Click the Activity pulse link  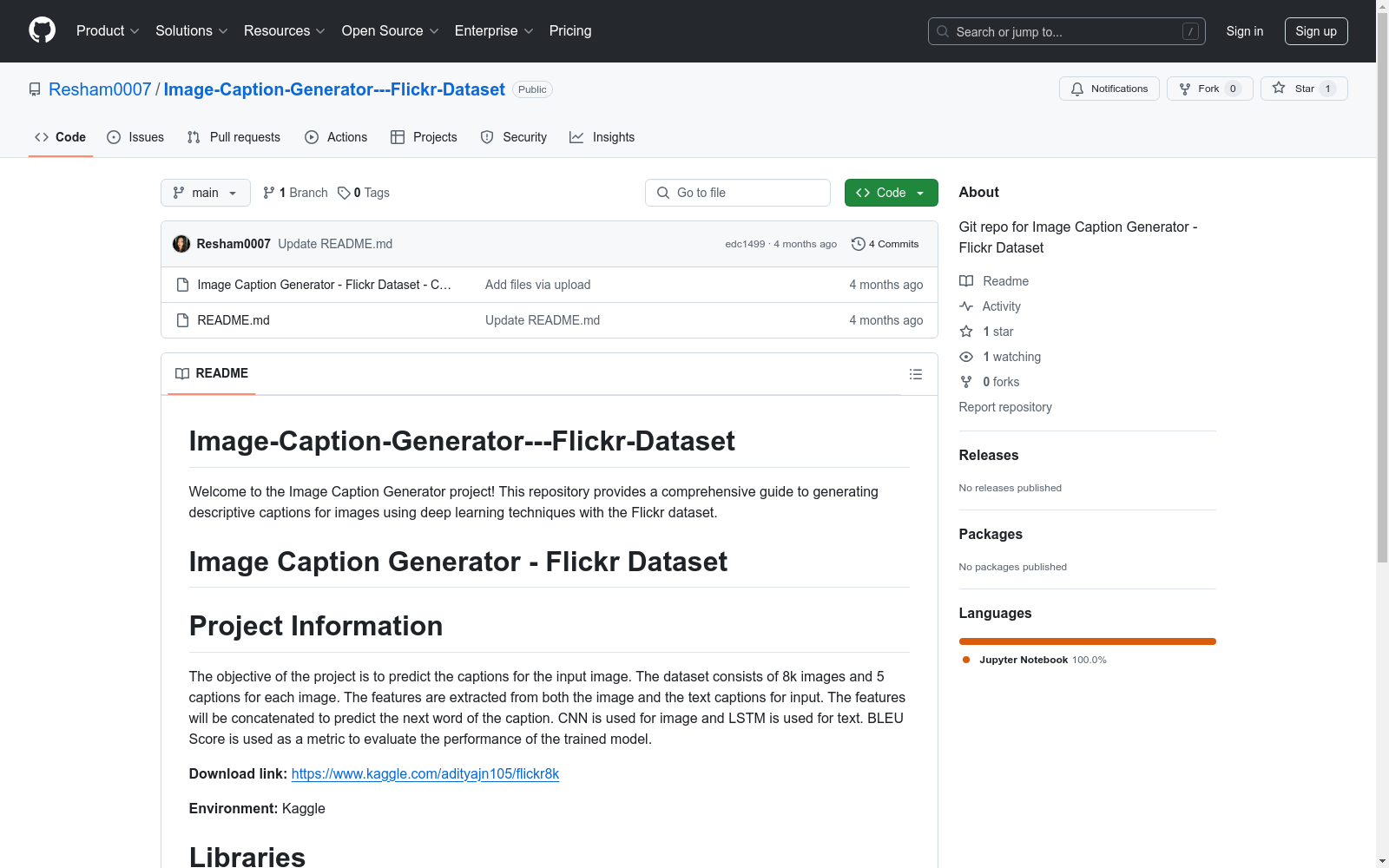(x=1001, y=306)
